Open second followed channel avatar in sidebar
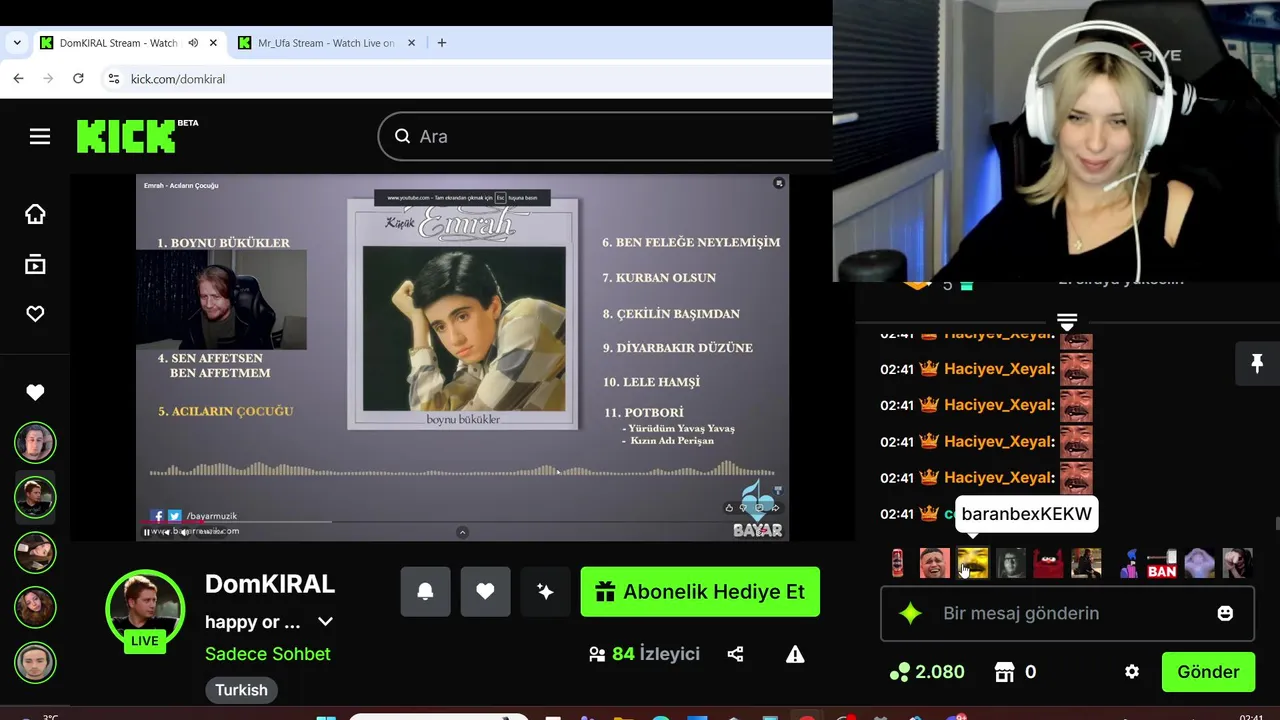 [x=35, y=497]
